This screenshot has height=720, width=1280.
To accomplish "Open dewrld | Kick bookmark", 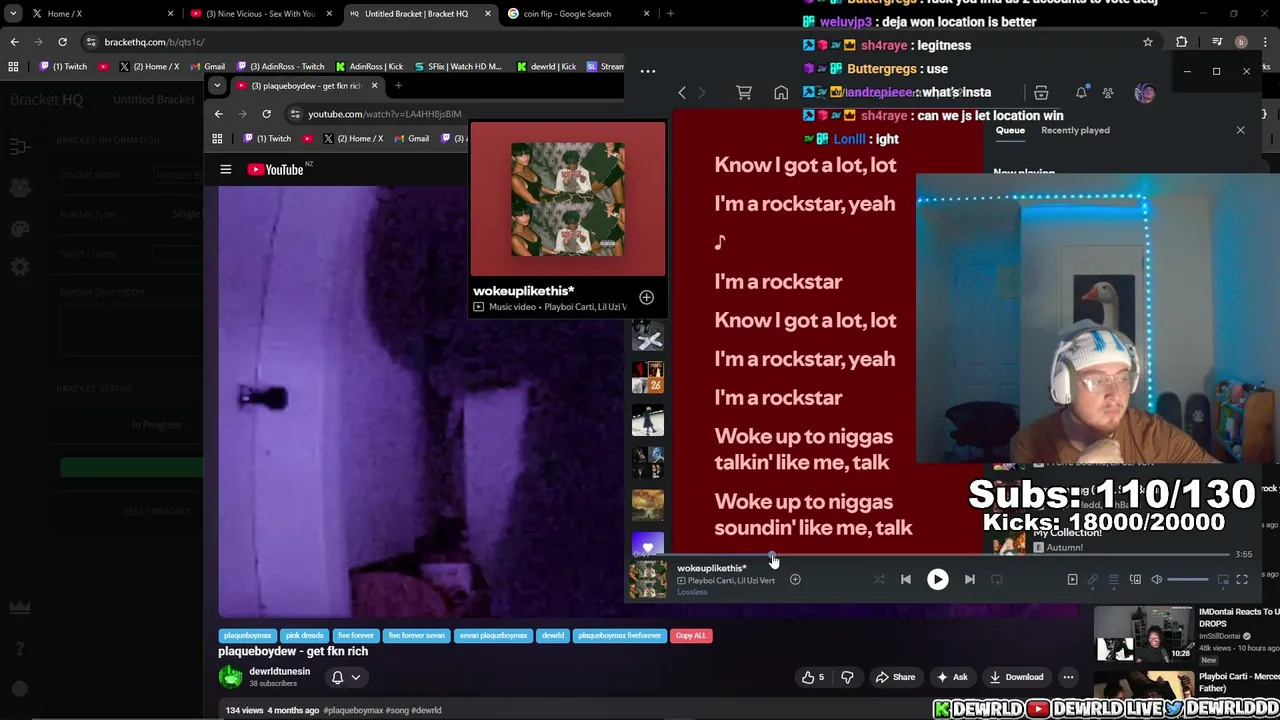I will coord(547,67).
